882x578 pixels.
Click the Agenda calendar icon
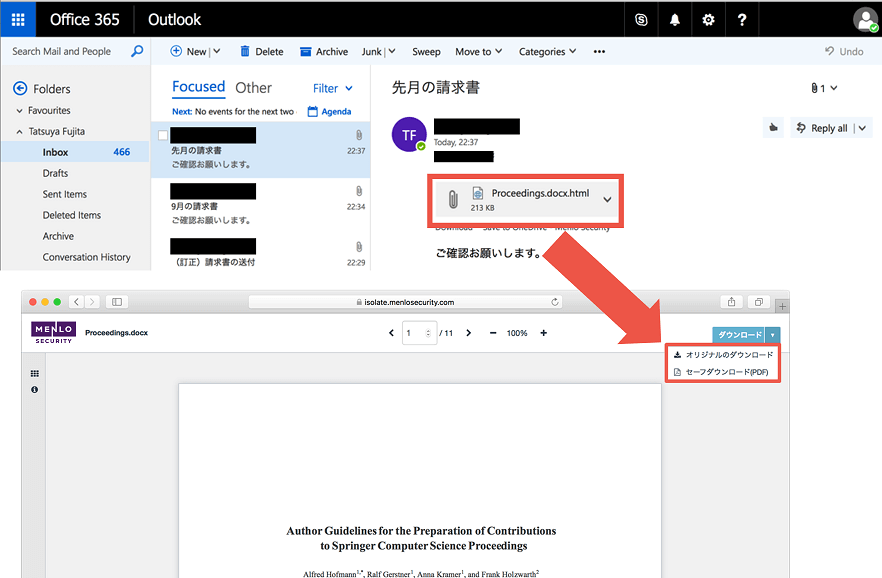pos(313,111)
